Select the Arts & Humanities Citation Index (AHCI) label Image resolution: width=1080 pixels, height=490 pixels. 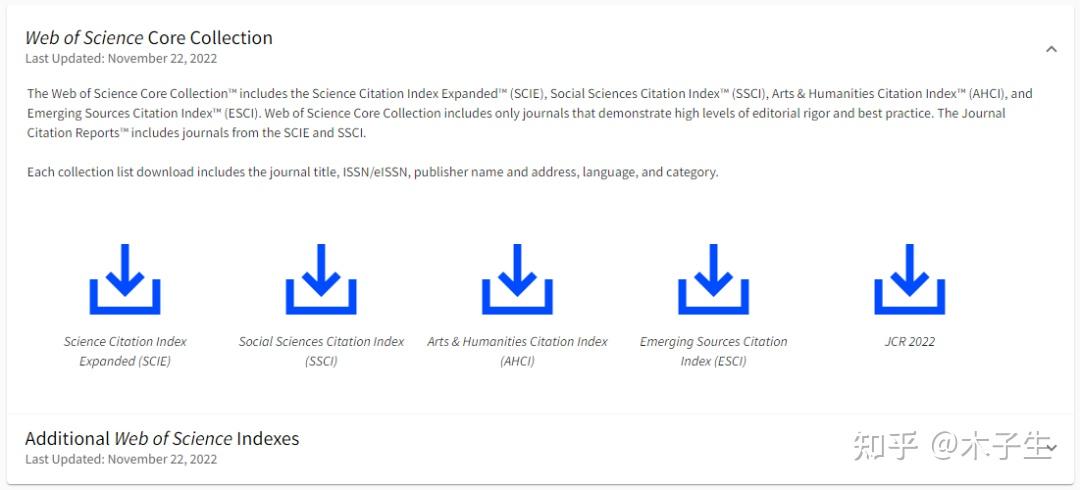pyautogui.click(x=517, y=351)
